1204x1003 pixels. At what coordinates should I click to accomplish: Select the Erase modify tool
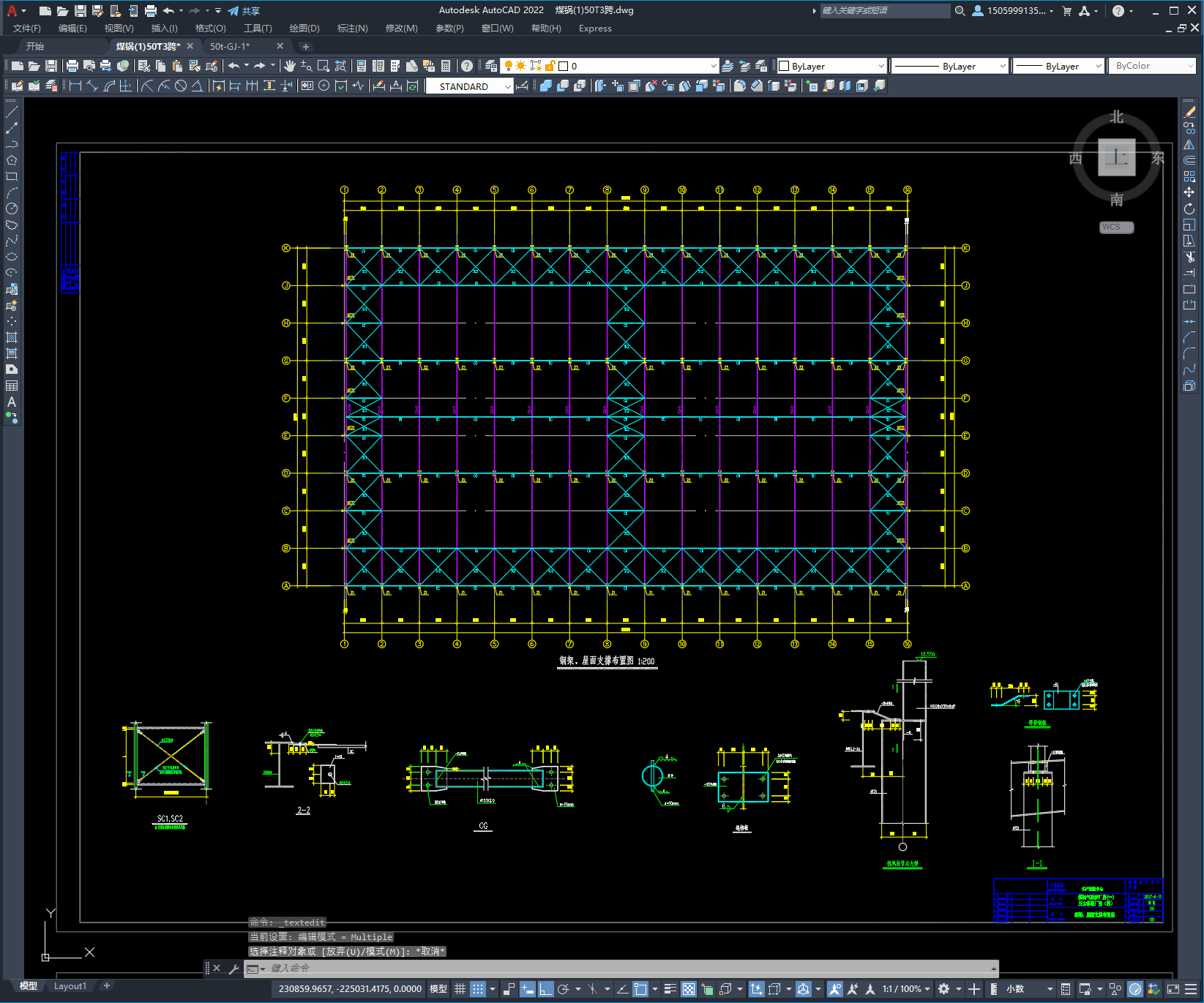(x=1189, y=112)
